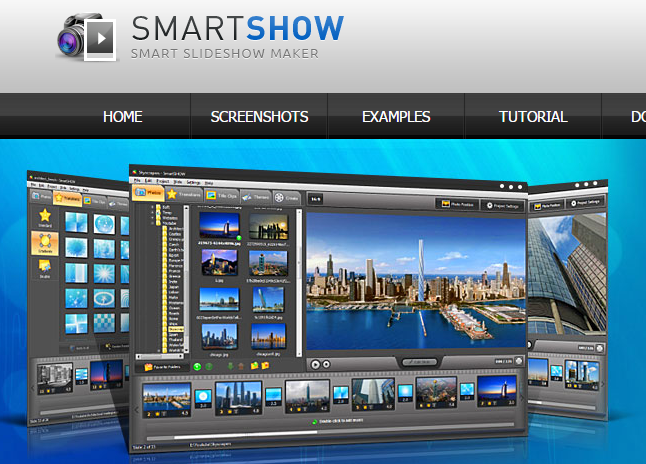
Task: Open the Settings menu in center window
Action: coord(193,182)
